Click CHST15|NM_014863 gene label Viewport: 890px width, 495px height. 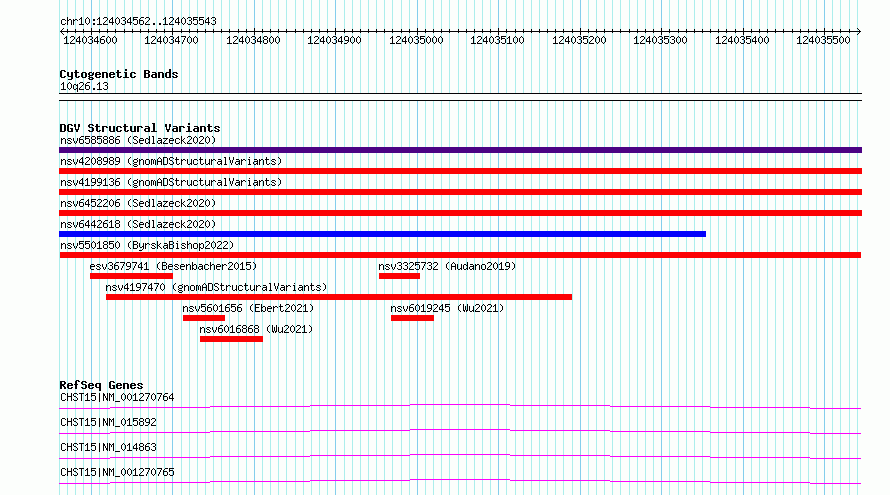[108, 447]
